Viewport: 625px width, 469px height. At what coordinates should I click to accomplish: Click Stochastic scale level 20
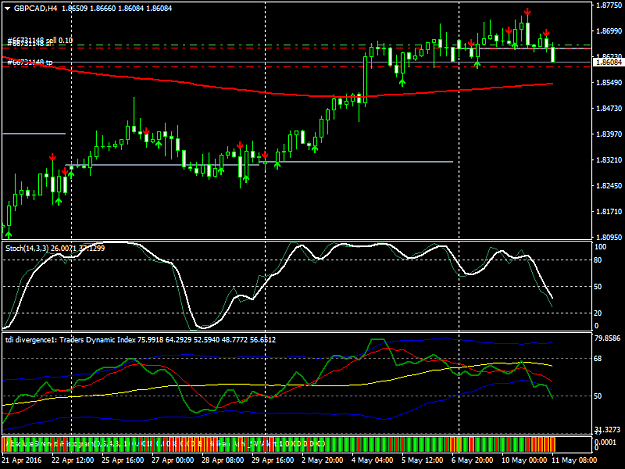pyautogui.click(x=598, y=313)
